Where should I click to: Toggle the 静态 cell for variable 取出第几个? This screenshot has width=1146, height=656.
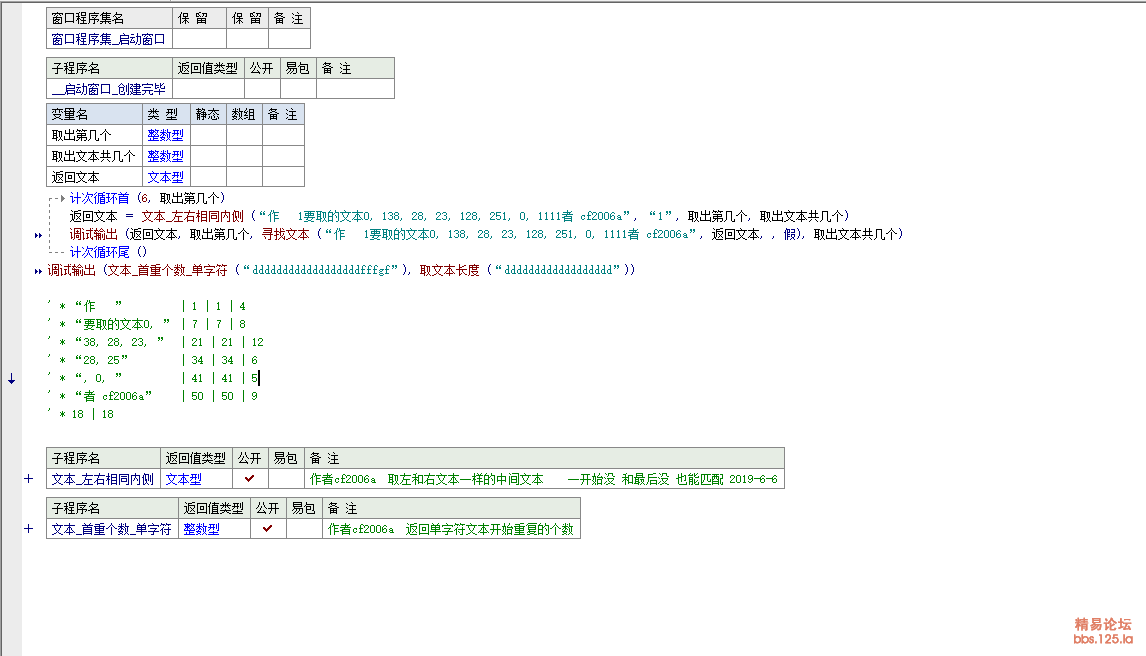click(x=208, y=135)
